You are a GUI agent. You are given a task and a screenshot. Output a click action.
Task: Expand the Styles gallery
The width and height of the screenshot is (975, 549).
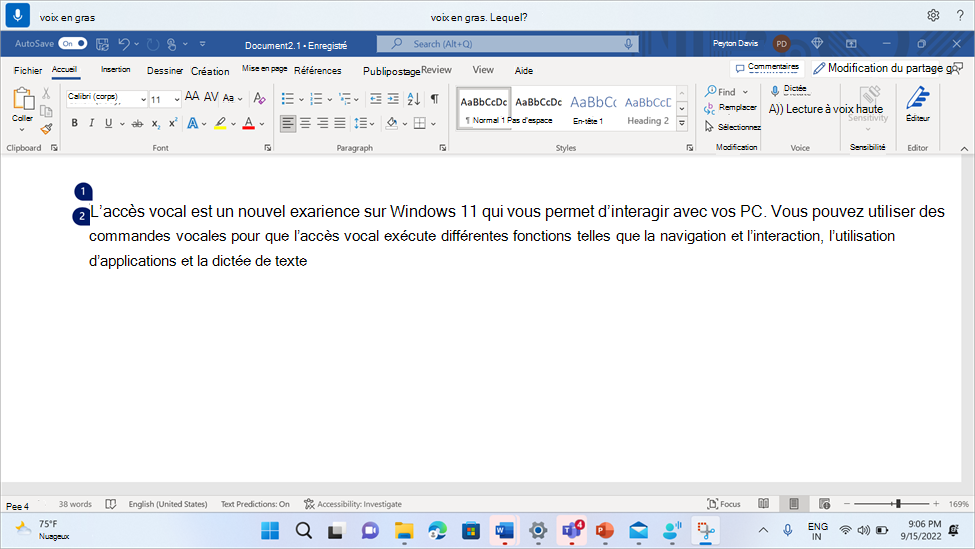point(682,123)
